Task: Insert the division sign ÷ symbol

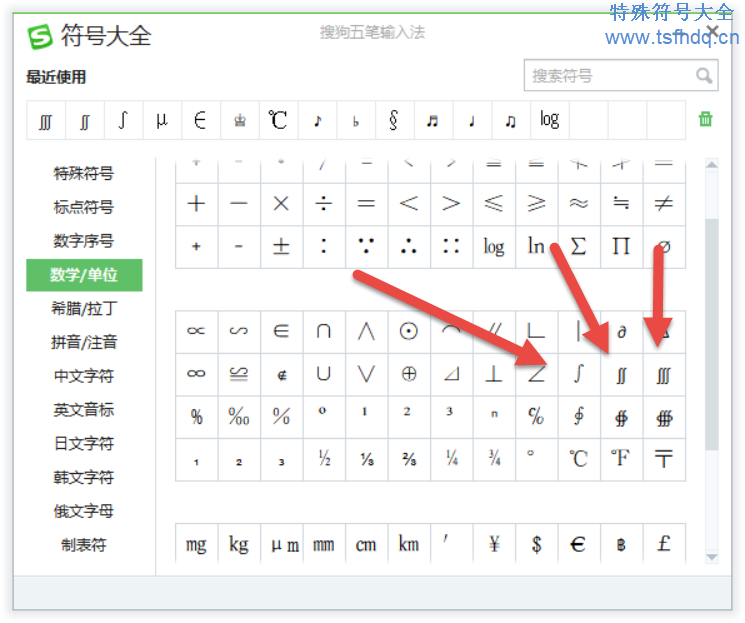Action: (x=324, y=204)
